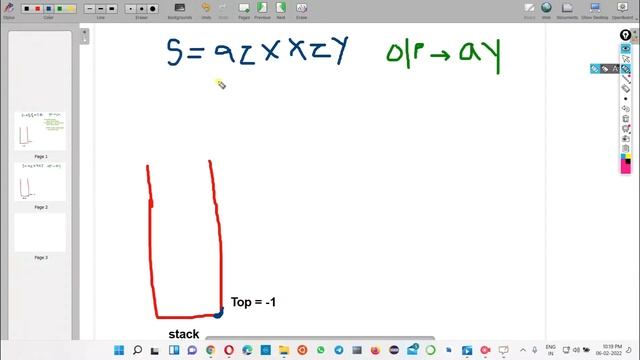Pick the blue pen color
This screenshot has width=640, height=360.
pyautogui.click(x=49, y=9)
